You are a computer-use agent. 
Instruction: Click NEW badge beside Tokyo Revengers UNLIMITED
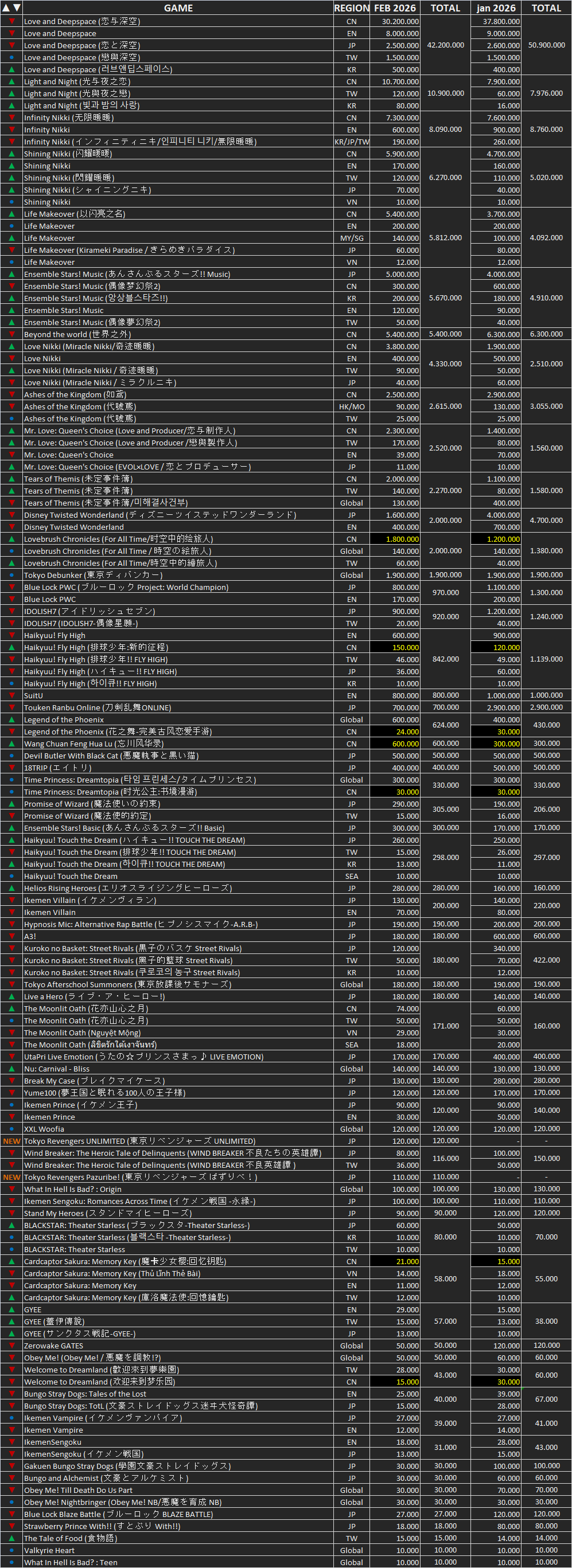click(x=11, y=1141)
